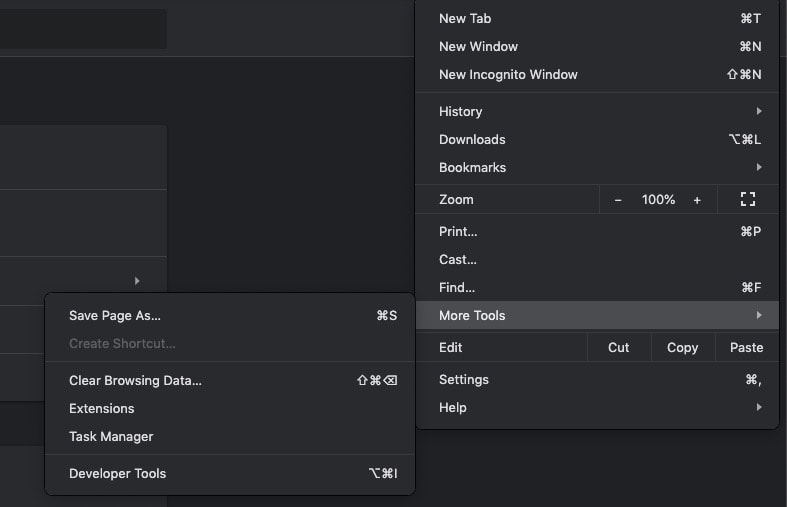Expand the History submenu arrow
The height and width of the screenshot is (507, 787).
point(759,111)
